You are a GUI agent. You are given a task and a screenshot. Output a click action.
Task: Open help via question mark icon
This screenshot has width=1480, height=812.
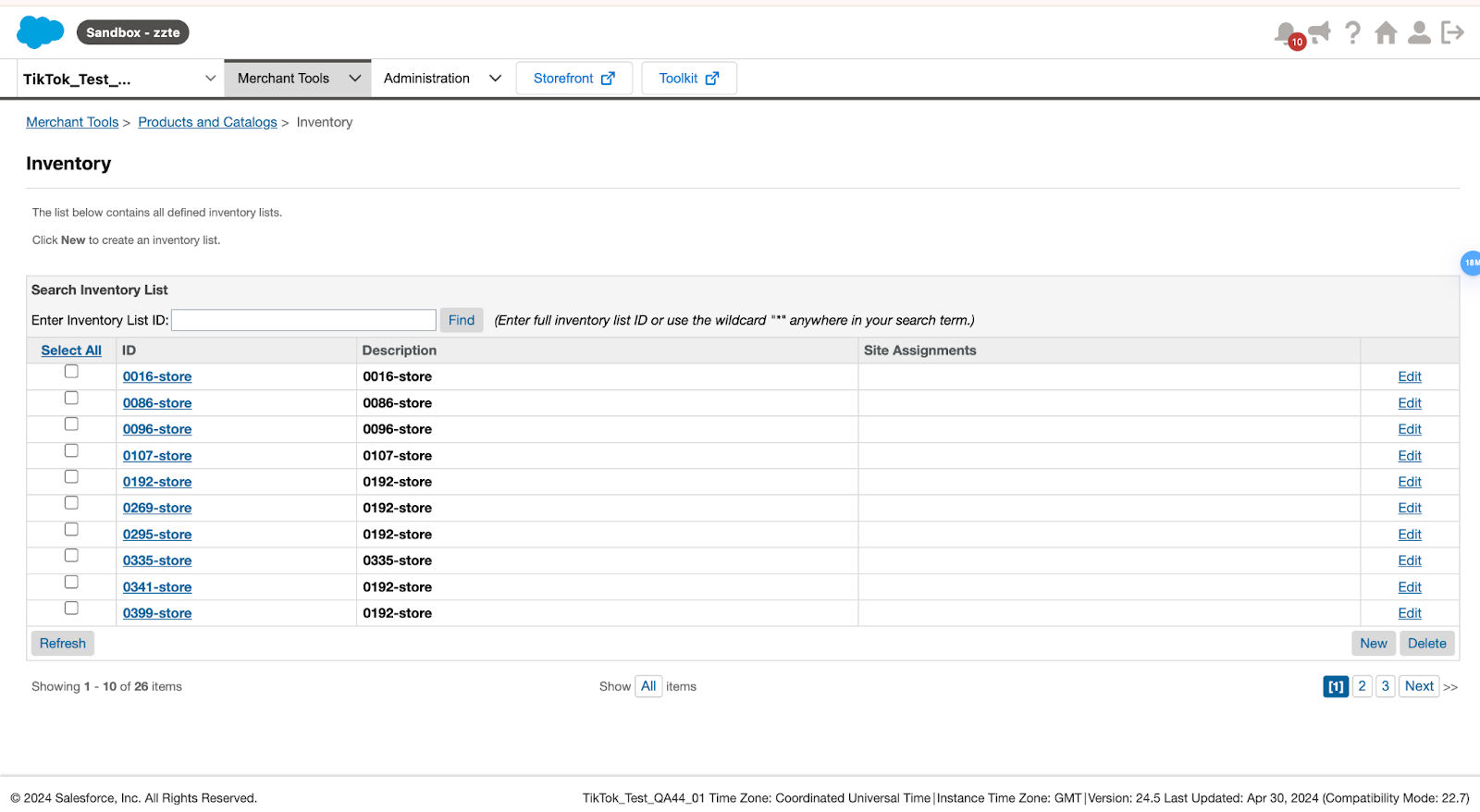(1352, 33)
